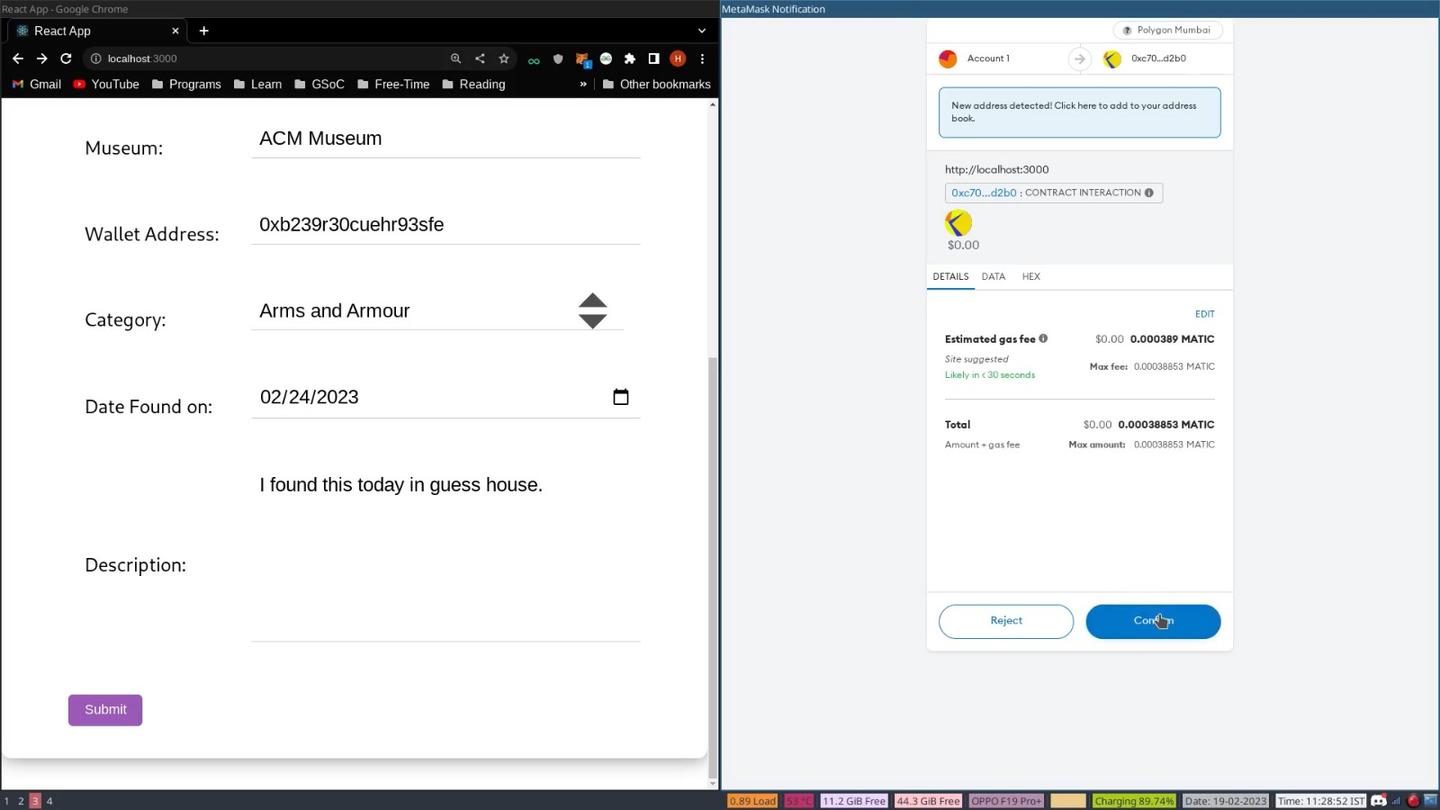
Task: Switch to HEX tab in MetaMask
Action: (x=1031, y=277)
